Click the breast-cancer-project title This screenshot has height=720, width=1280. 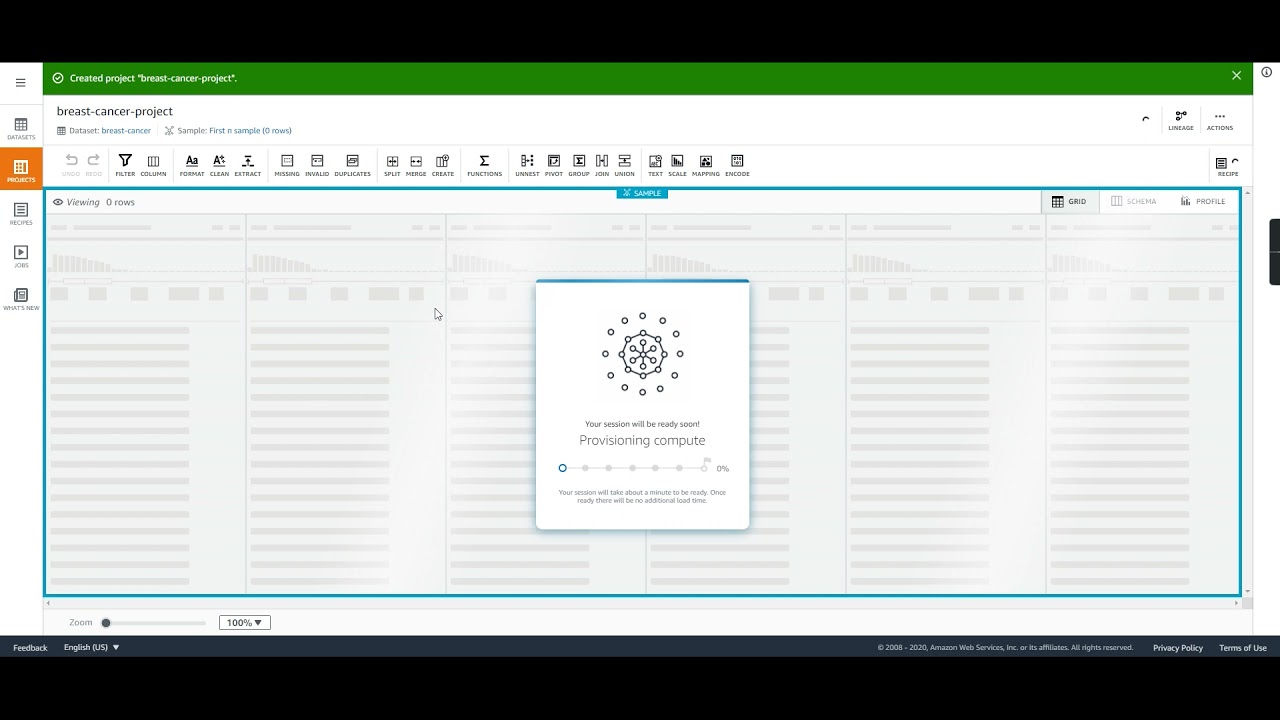pos(115,111)
